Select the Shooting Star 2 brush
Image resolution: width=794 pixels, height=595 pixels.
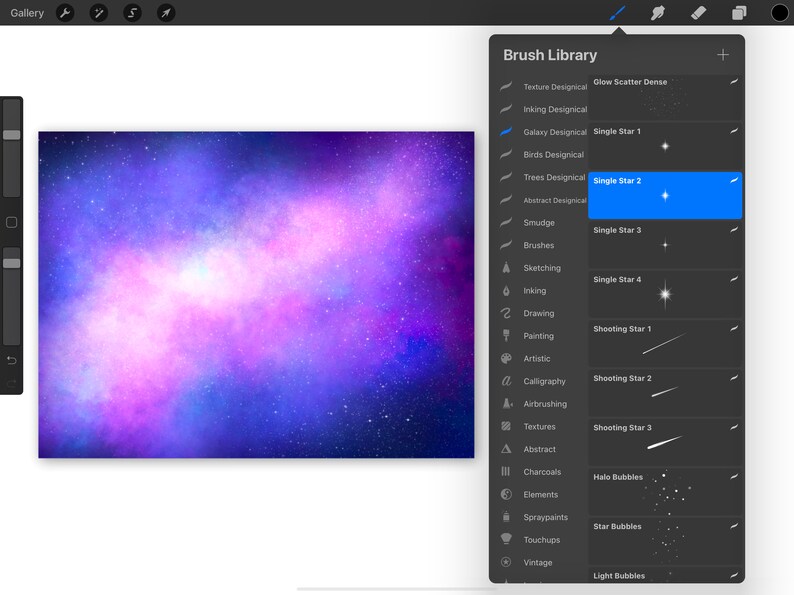(665, 393)
